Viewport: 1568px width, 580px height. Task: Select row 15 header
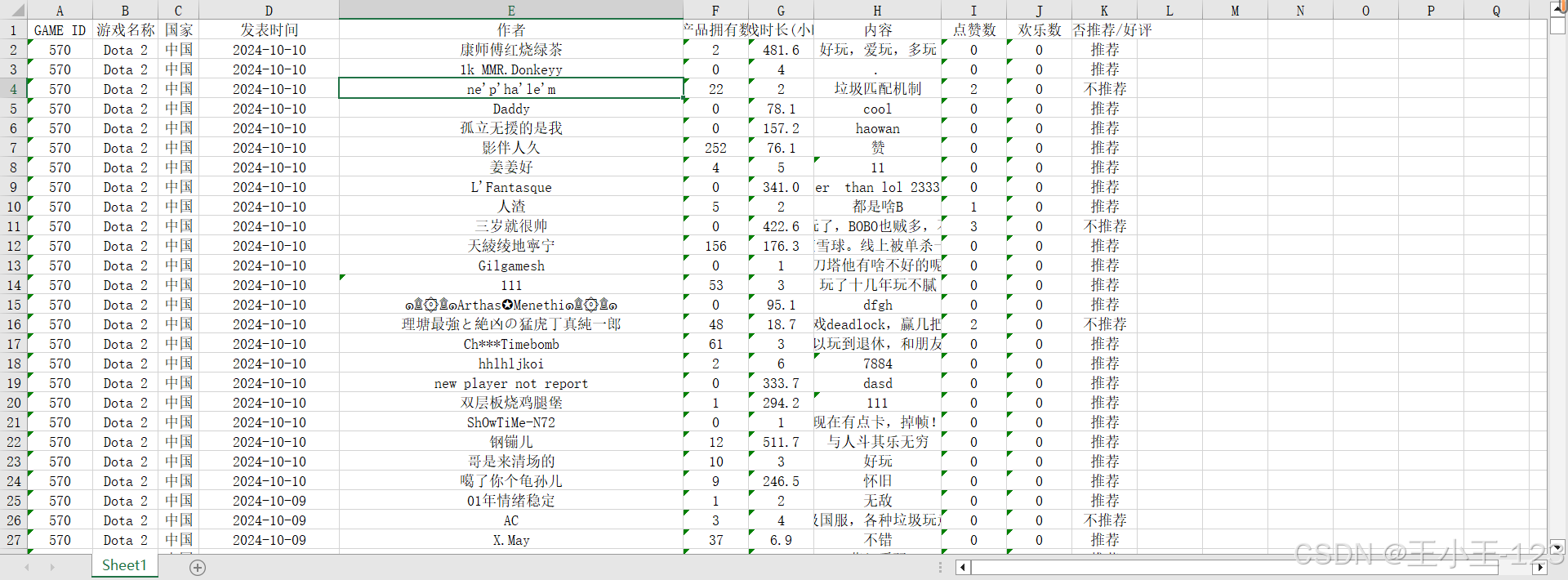tap(13, 305)
